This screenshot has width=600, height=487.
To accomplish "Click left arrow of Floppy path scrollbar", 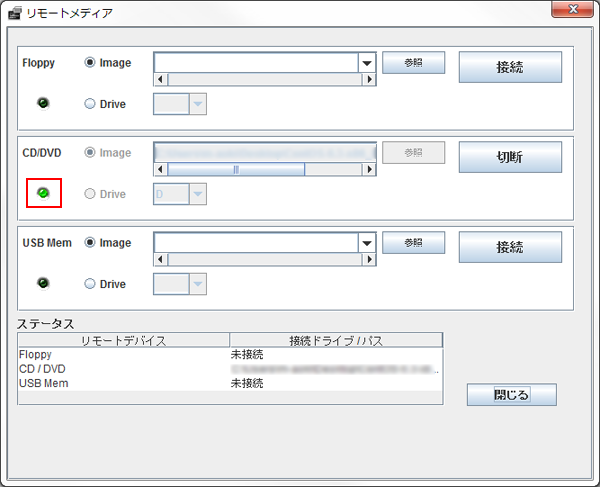I will [161, 80].
